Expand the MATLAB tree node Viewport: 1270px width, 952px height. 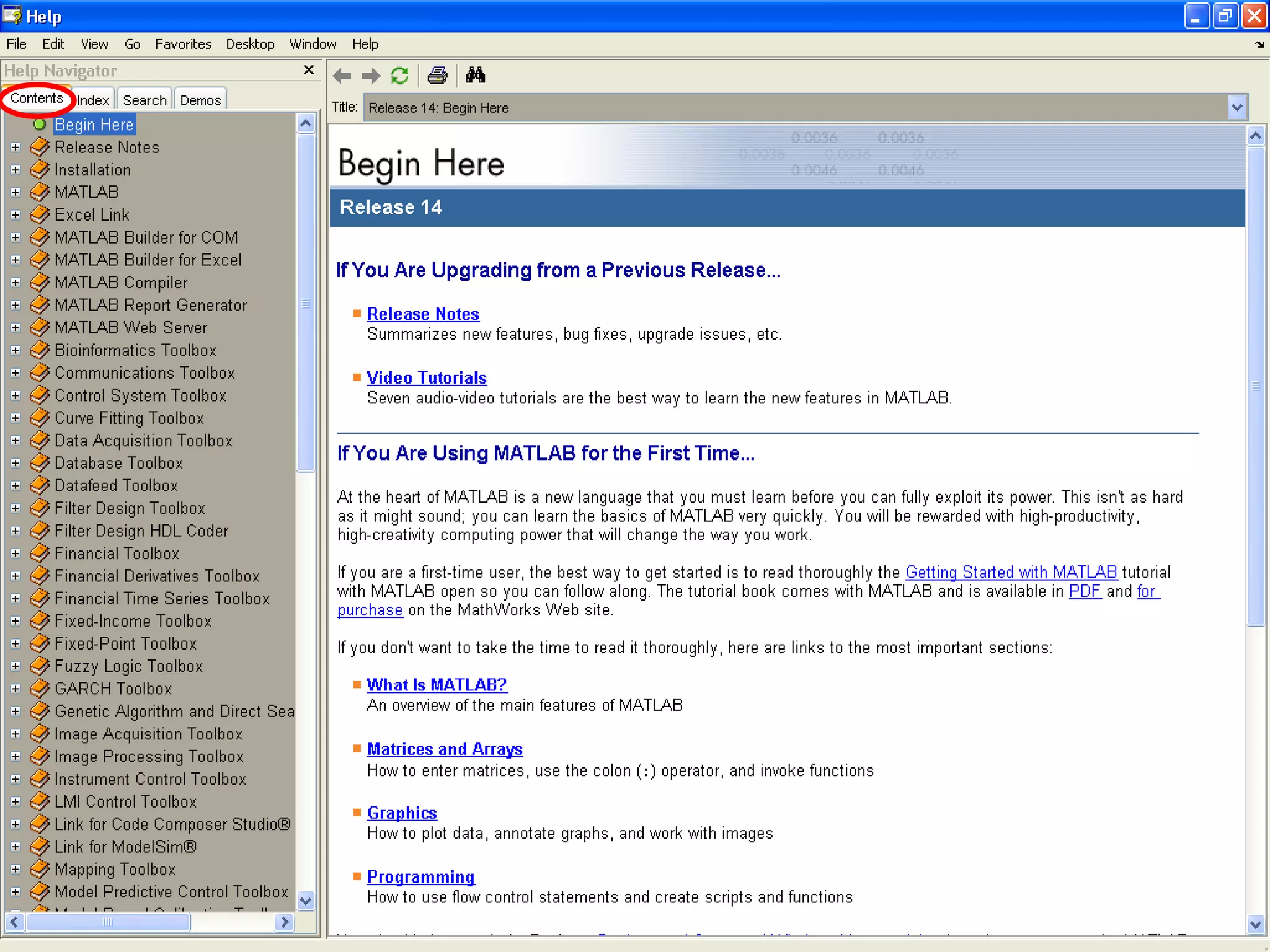pyautogui.click(x=16, y=192)
